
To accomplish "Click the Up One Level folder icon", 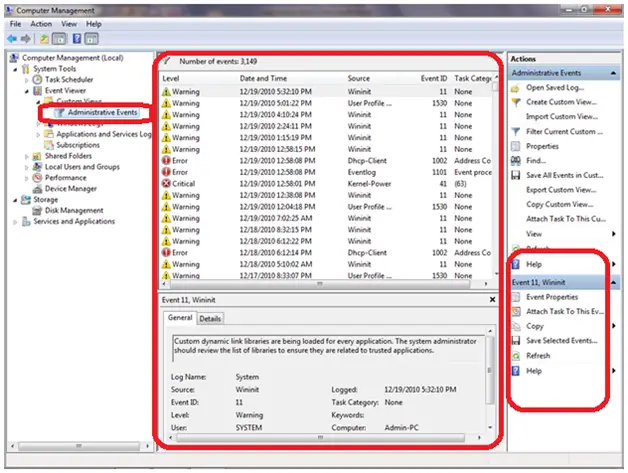I will pos(44,39).
